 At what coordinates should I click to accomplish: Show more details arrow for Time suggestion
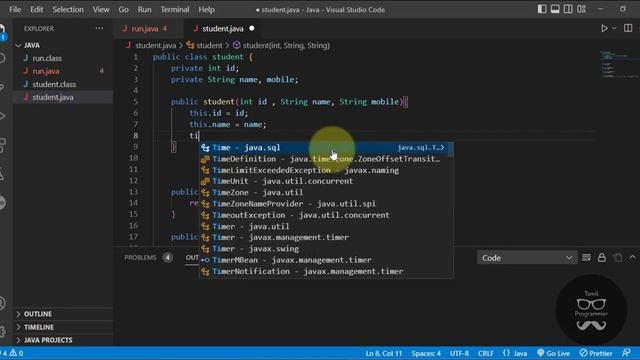pyautogui.click(x=442, y=148)
